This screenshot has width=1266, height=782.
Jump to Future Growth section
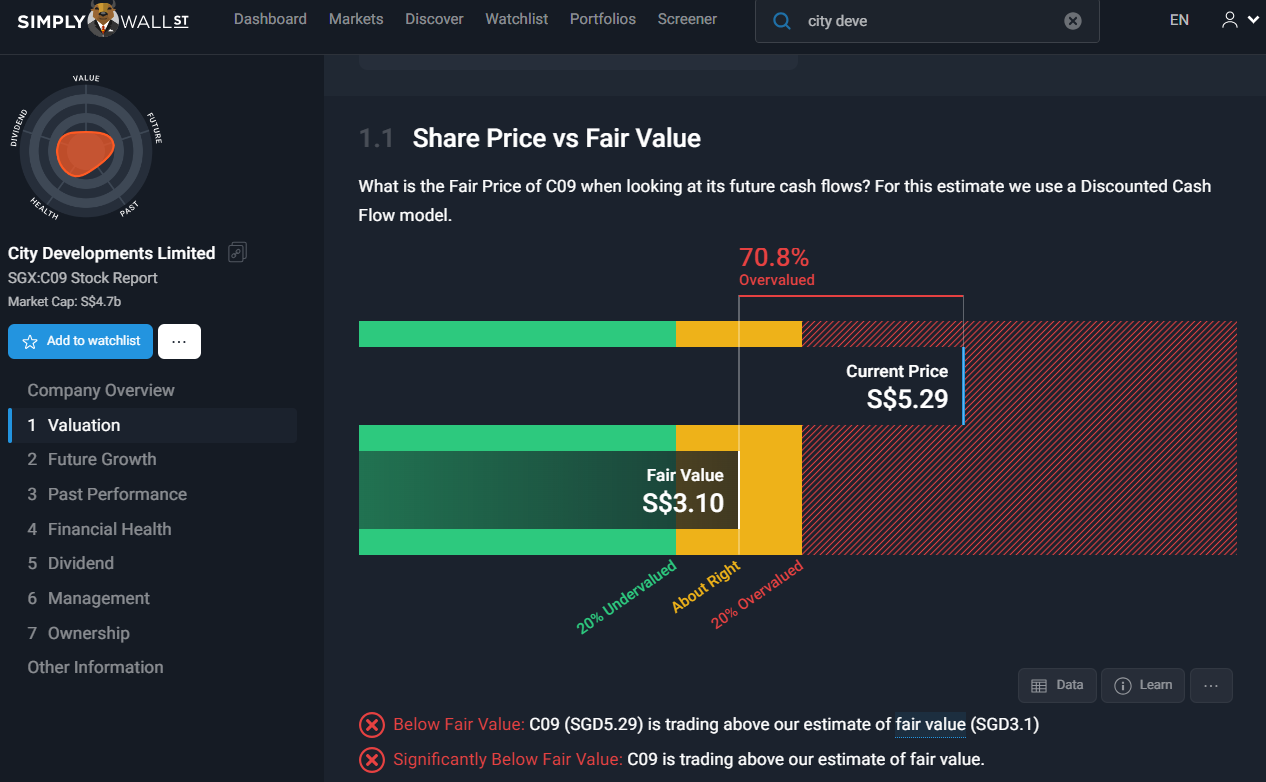102,459
